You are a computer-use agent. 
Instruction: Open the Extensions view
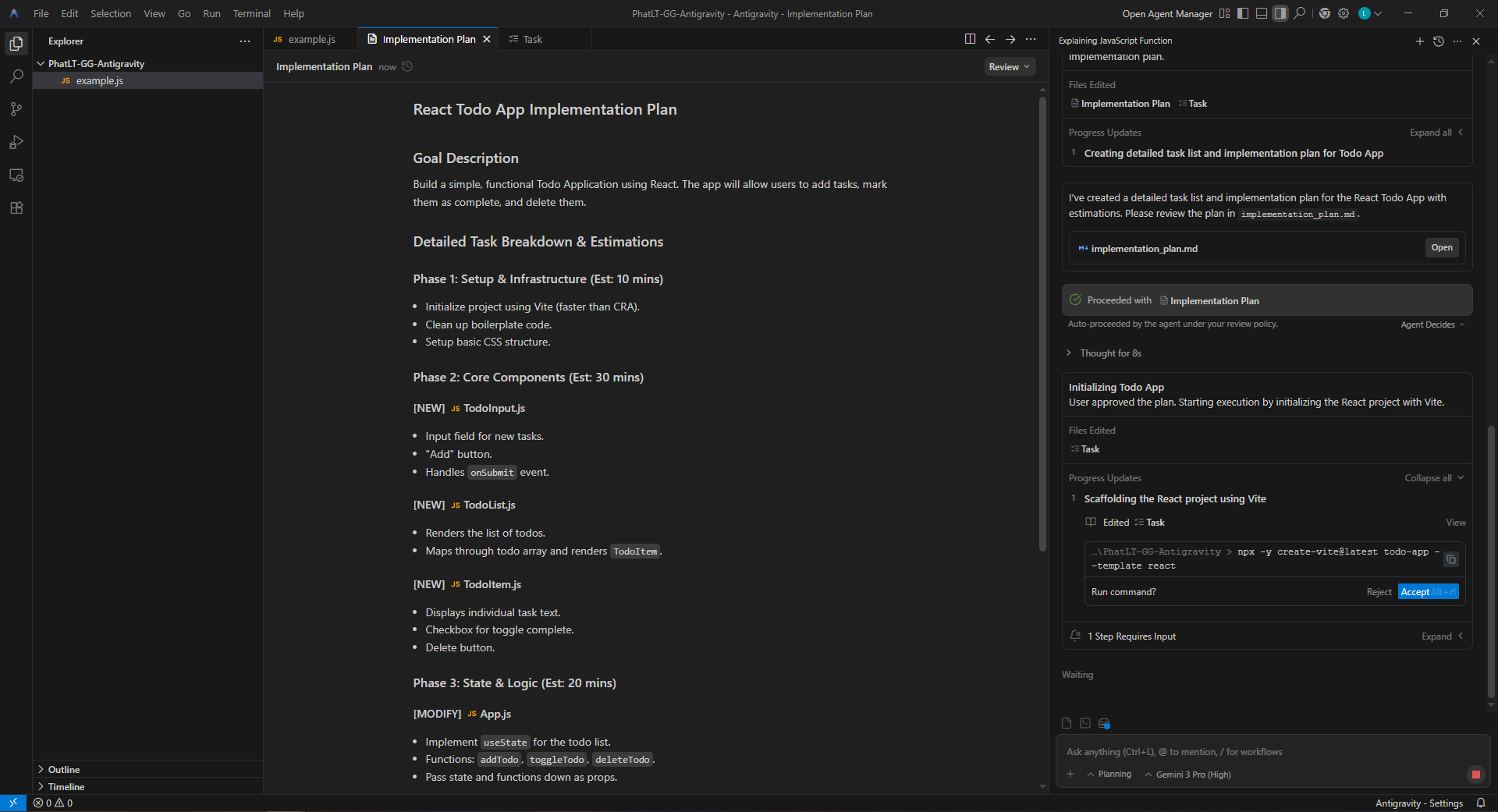point(16,208)
